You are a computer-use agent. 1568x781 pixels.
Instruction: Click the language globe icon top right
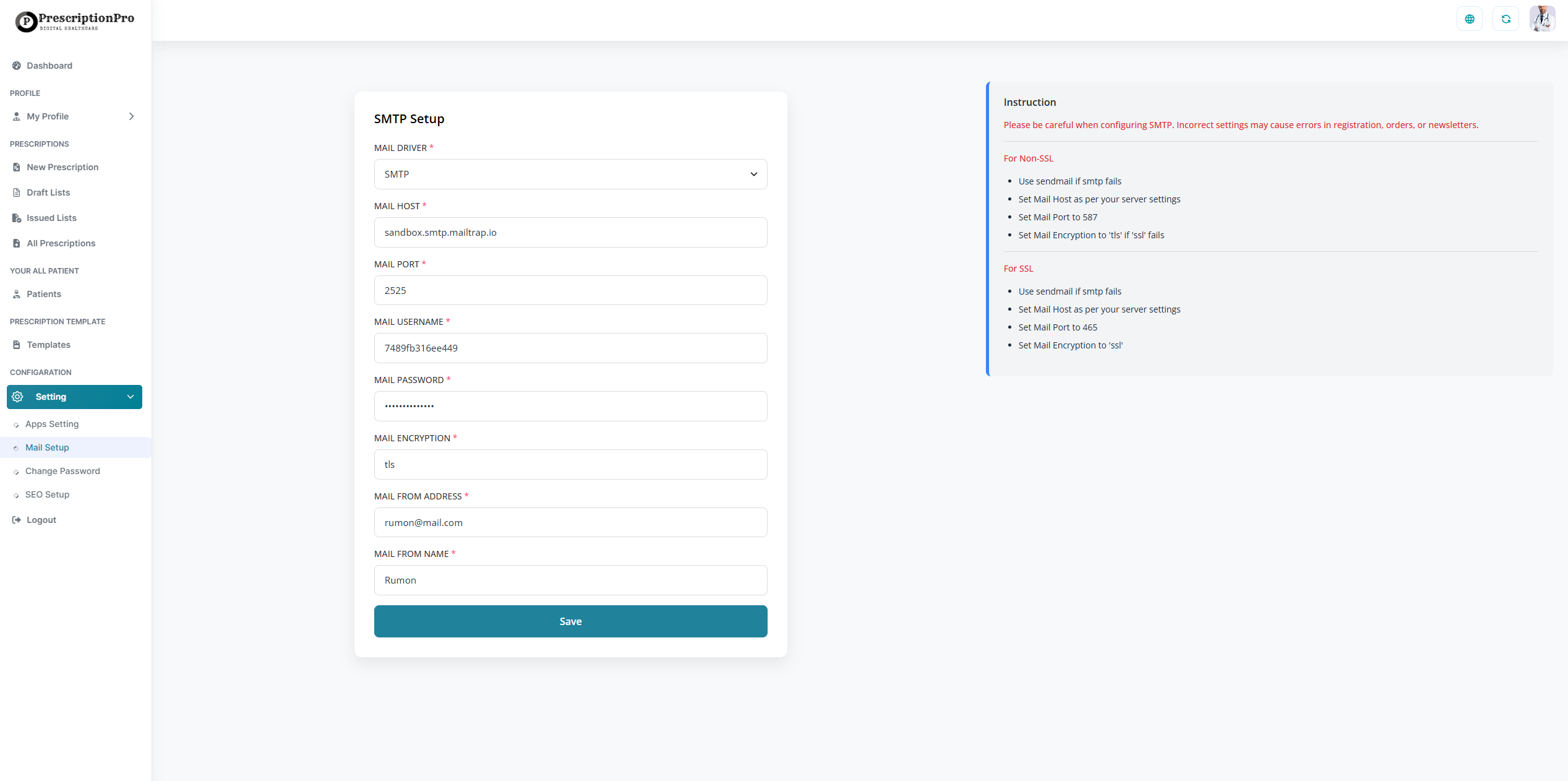click(1470, 19)
